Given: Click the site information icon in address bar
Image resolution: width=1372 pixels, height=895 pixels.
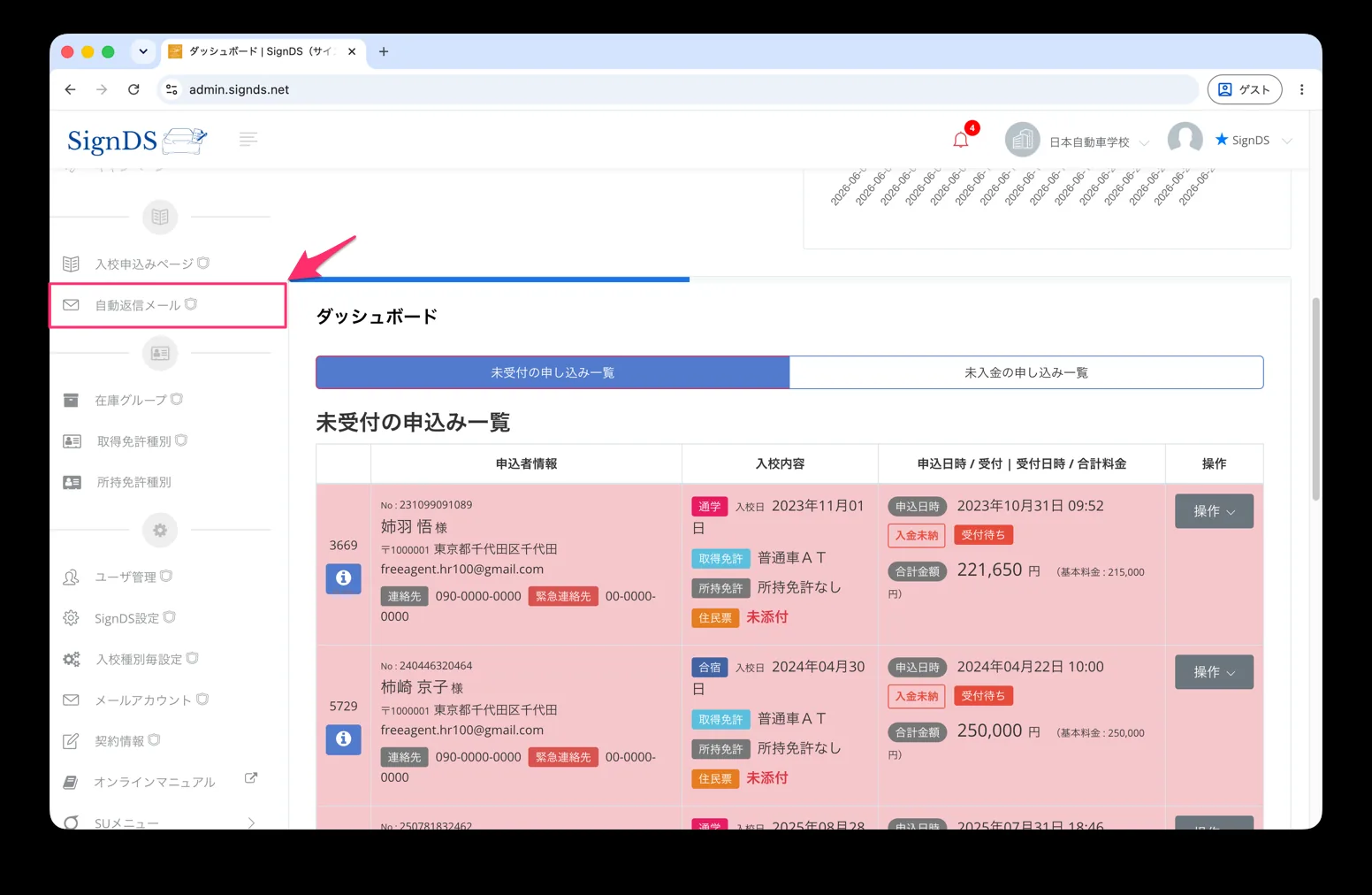Looking at the screenshot, I should pos(171,89).
